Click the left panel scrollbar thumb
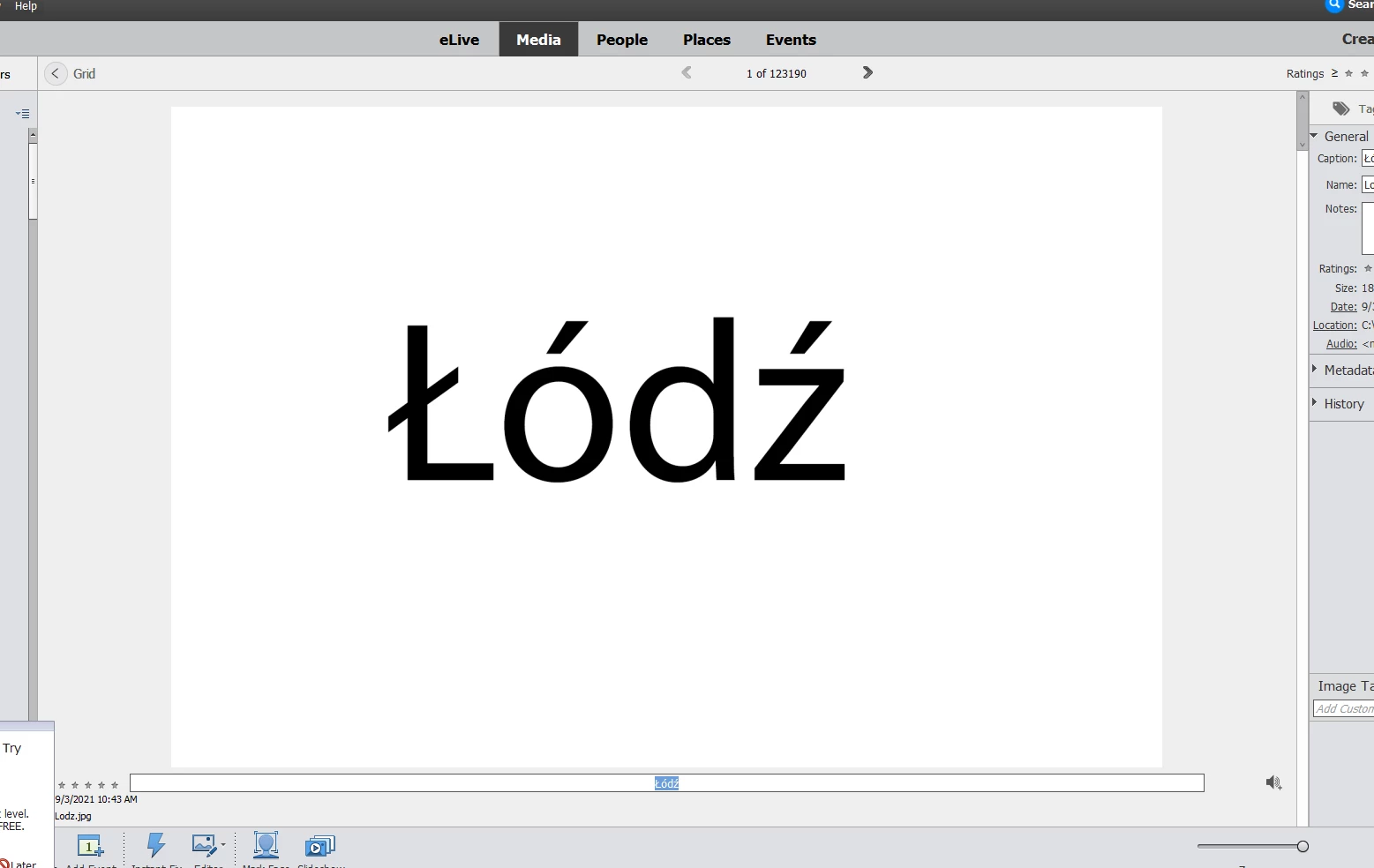 pyautogui.click(x=33, y=181)
